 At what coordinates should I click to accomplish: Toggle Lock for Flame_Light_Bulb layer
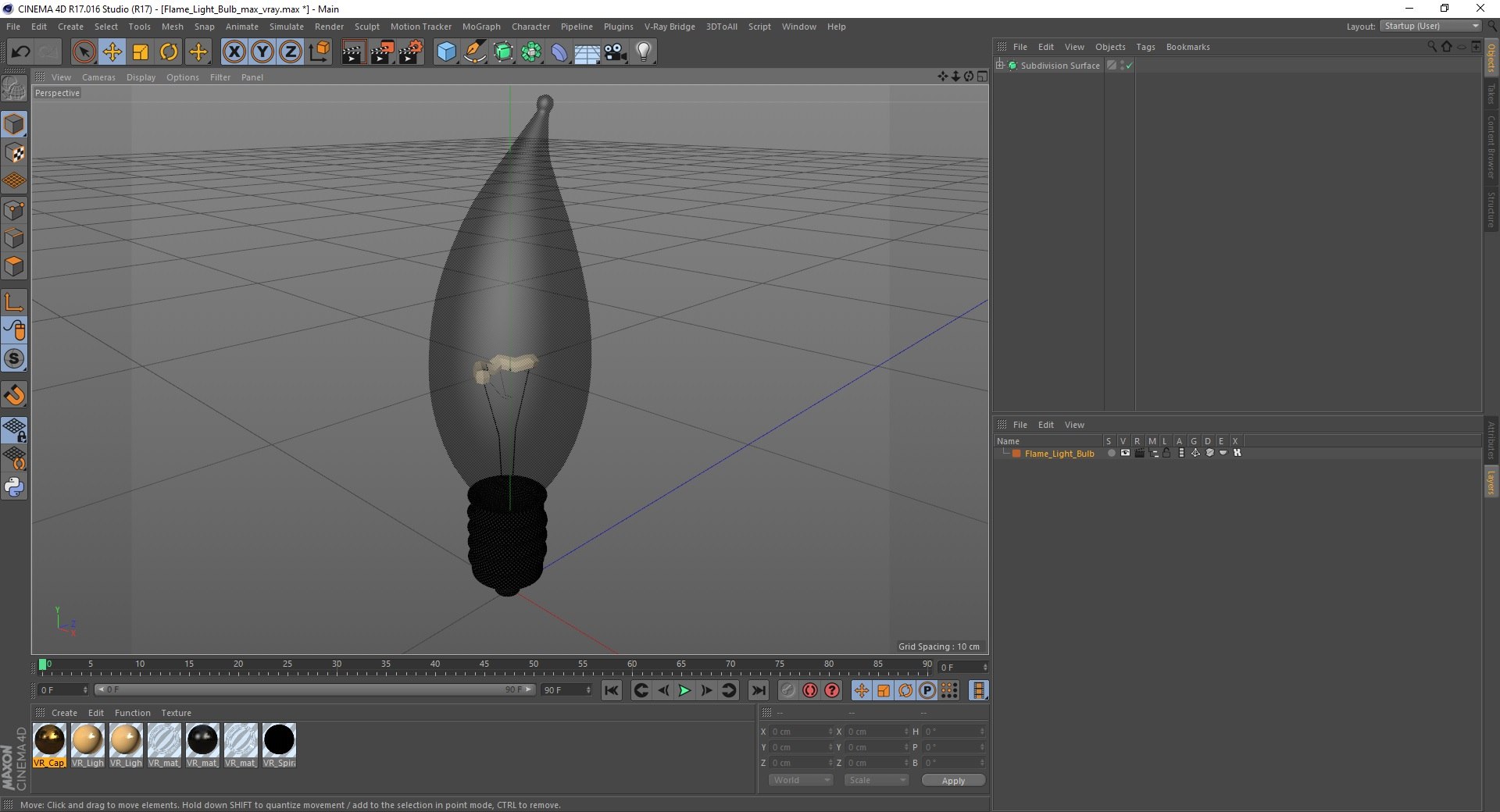coord(1166,453)
